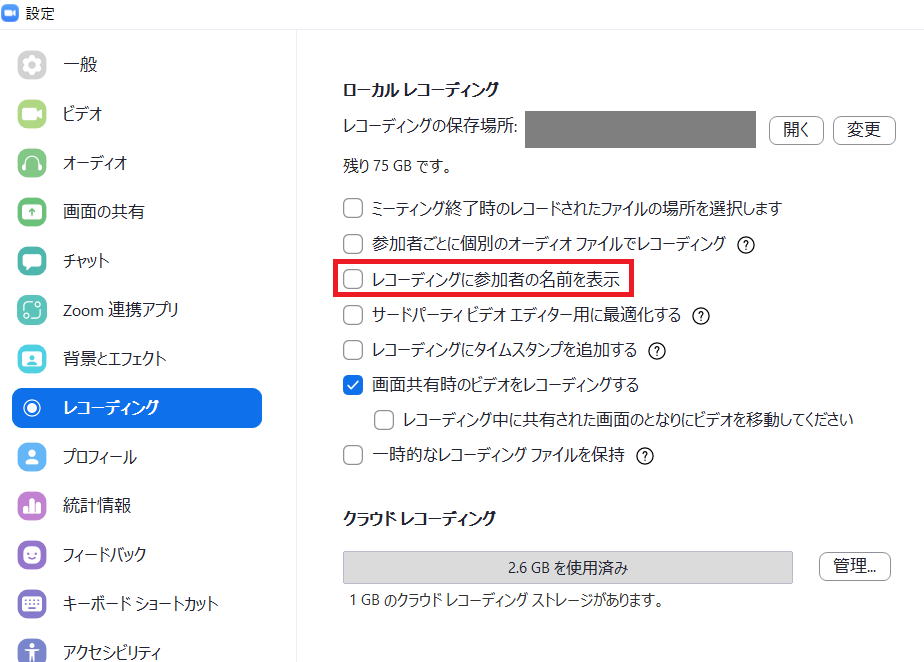Open Chat settings via bubble icon

pos(32,261)
